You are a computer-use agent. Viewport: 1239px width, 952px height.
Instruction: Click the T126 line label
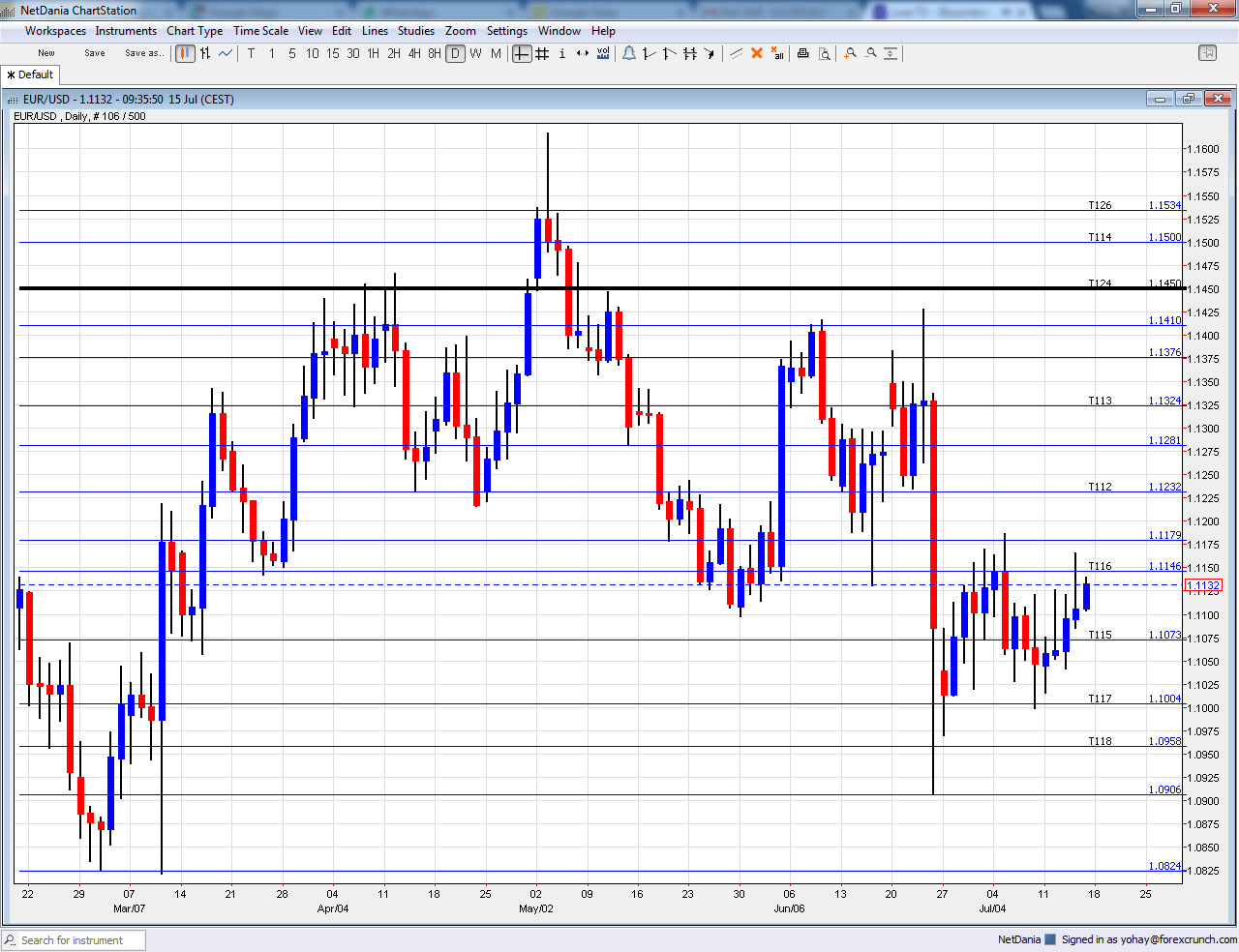(1100, 205)
